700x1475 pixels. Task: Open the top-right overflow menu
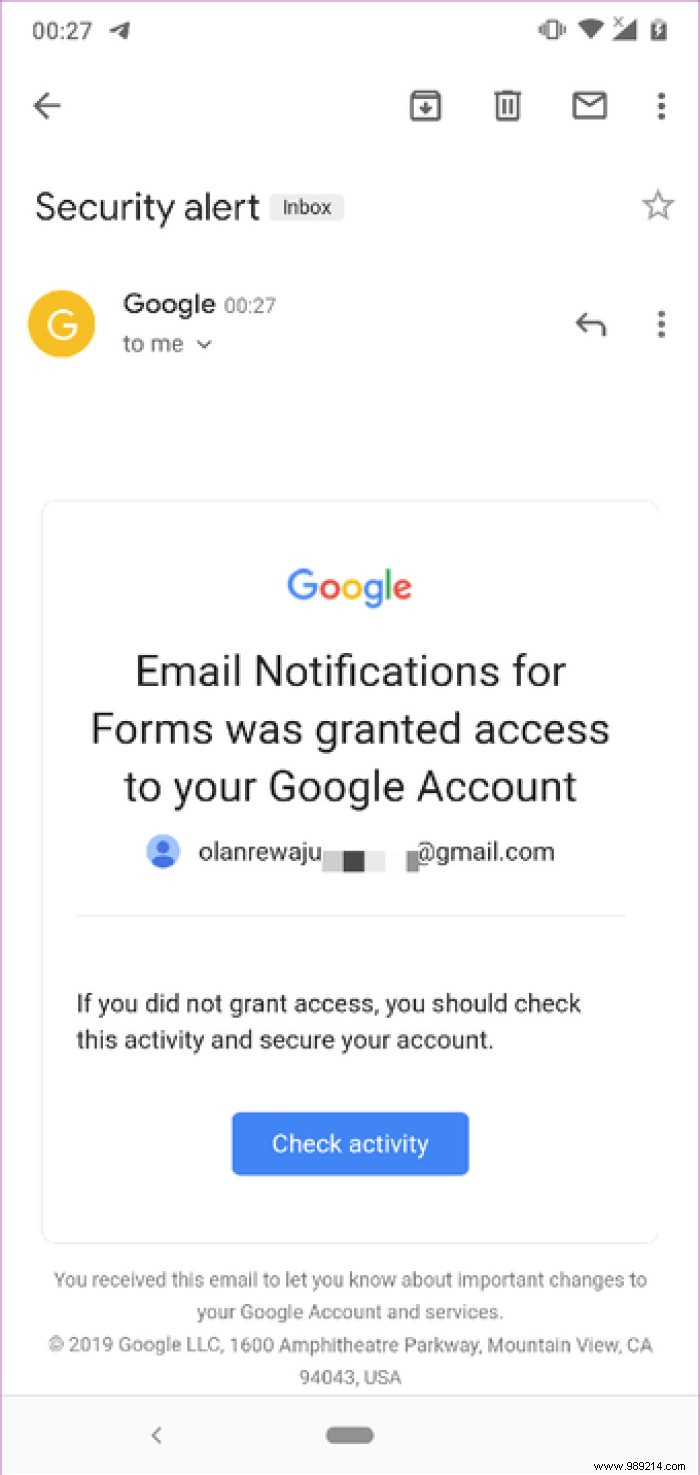coord(661,105)
